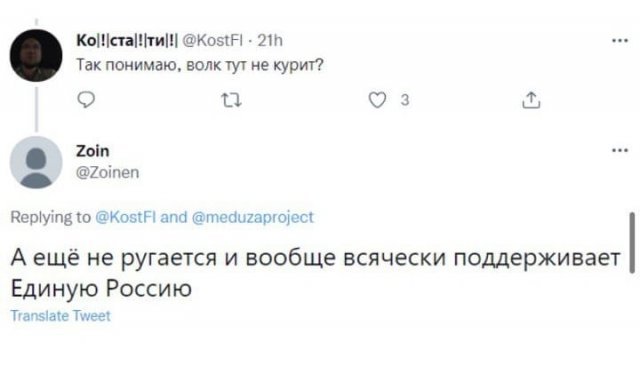Retweet the KostFl tweet
The image size is (640, 366).
pos(231,100)
